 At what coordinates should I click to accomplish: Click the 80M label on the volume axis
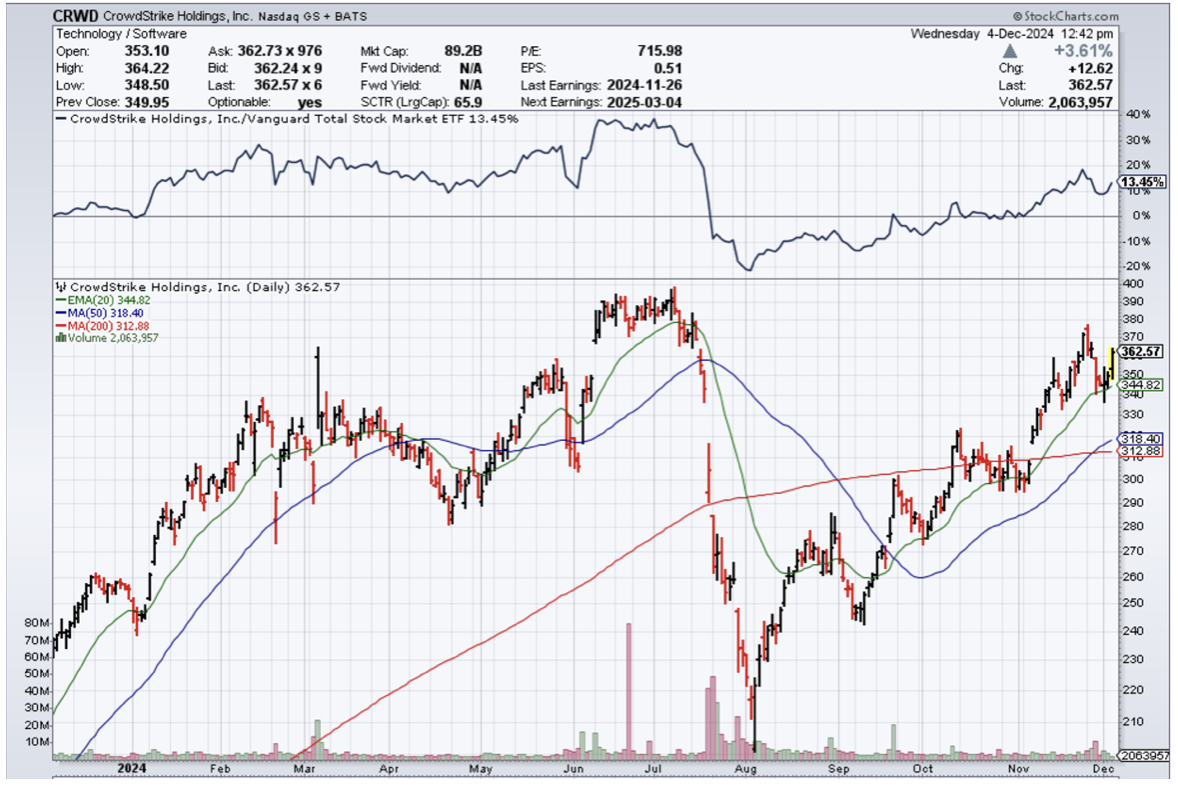point(37,623)
